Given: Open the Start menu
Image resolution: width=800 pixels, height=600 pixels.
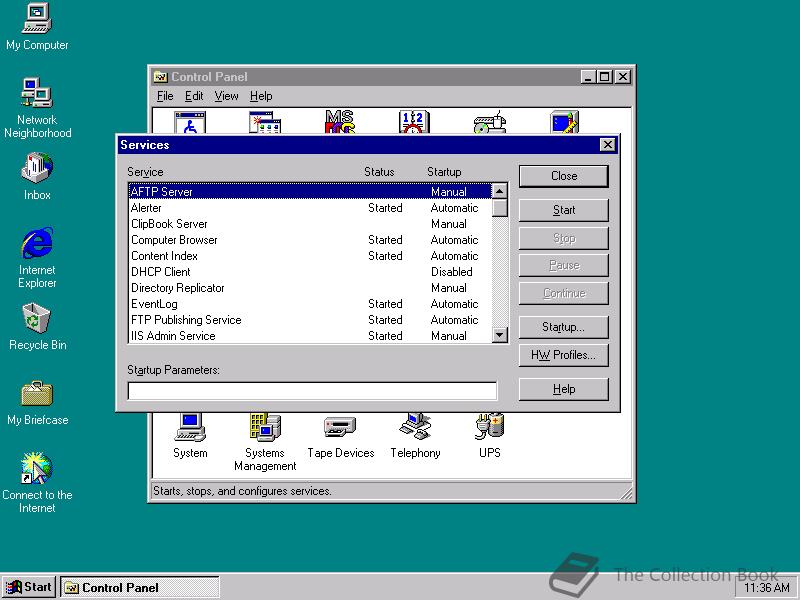Looking at the screenshot, I should (x=29, y=587).
